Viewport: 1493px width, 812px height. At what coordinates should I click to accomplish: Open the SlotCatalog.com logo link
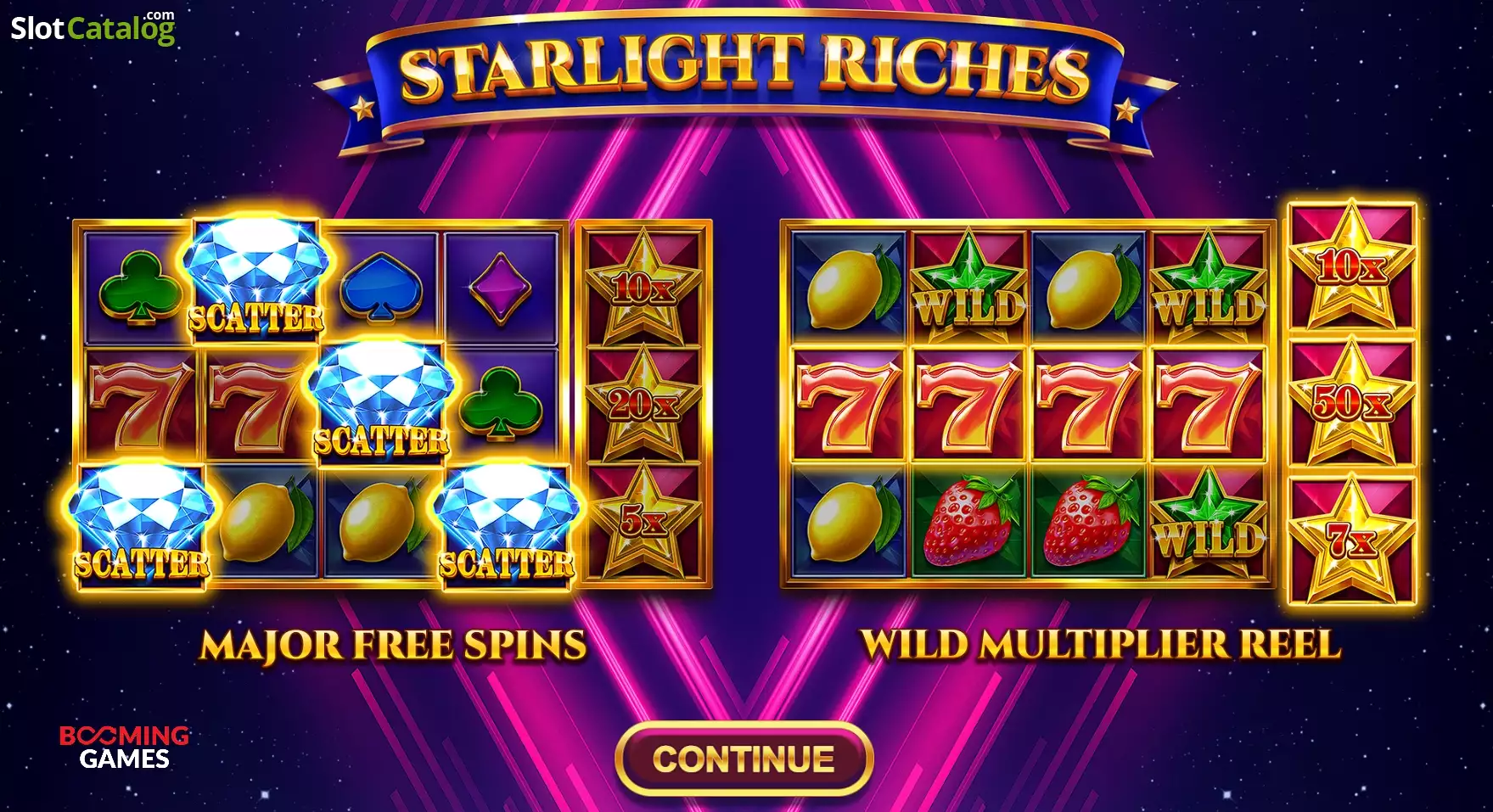click(93, 27)
